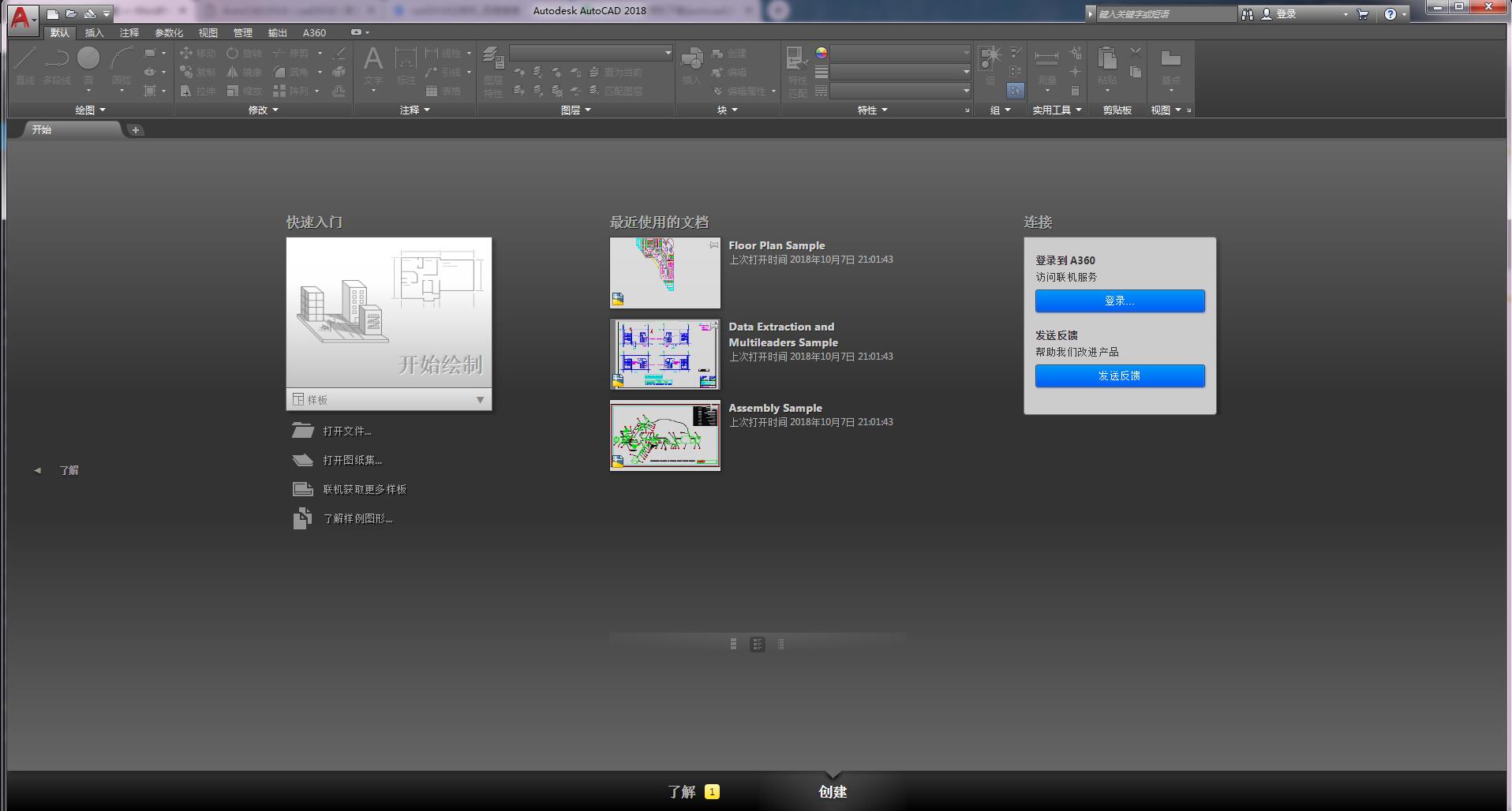Click the 发送反馈 button
The image size is (1512, 811).
pos(1119,376)
